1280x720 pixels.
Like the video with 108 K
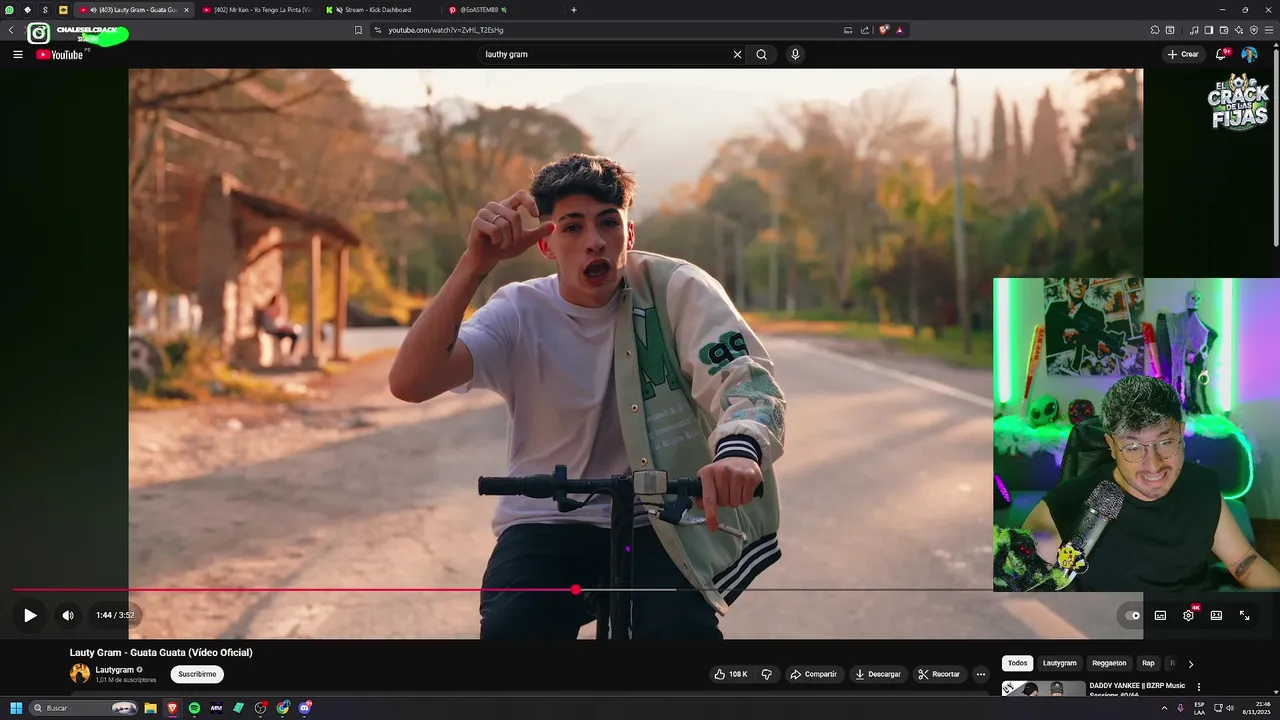point(732,674)
